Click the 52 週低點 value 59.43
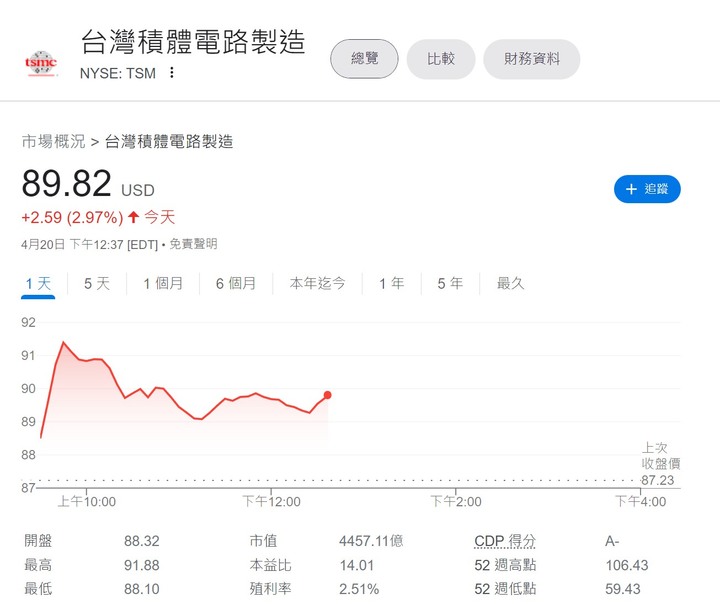Image resolution: width=720 pixels, height=604 pixels. coord(623,589)
